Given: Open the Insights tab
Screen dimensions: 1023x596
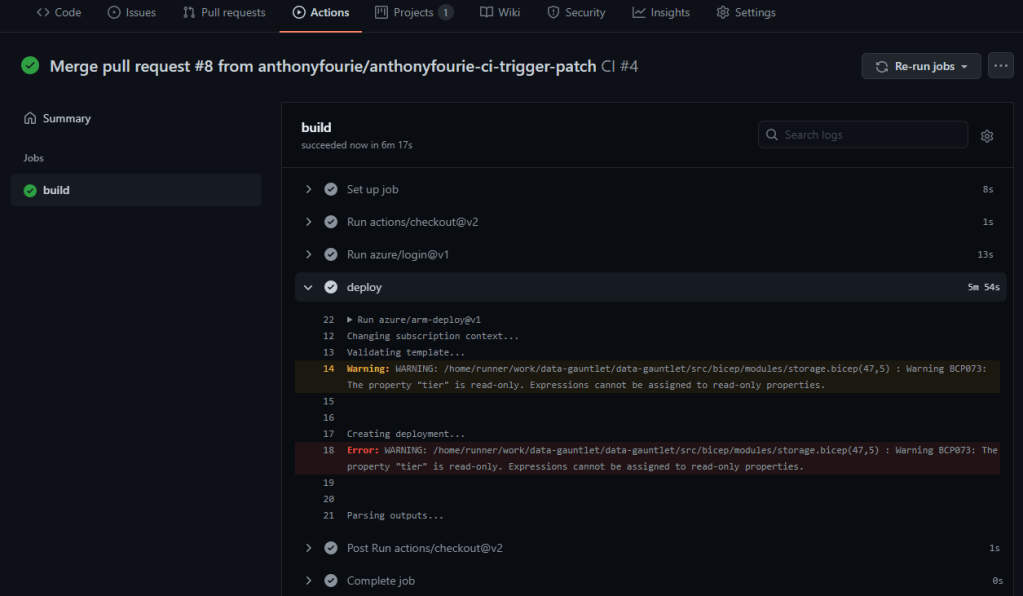Looking at the screenshot, I should (x=660, y=13).
